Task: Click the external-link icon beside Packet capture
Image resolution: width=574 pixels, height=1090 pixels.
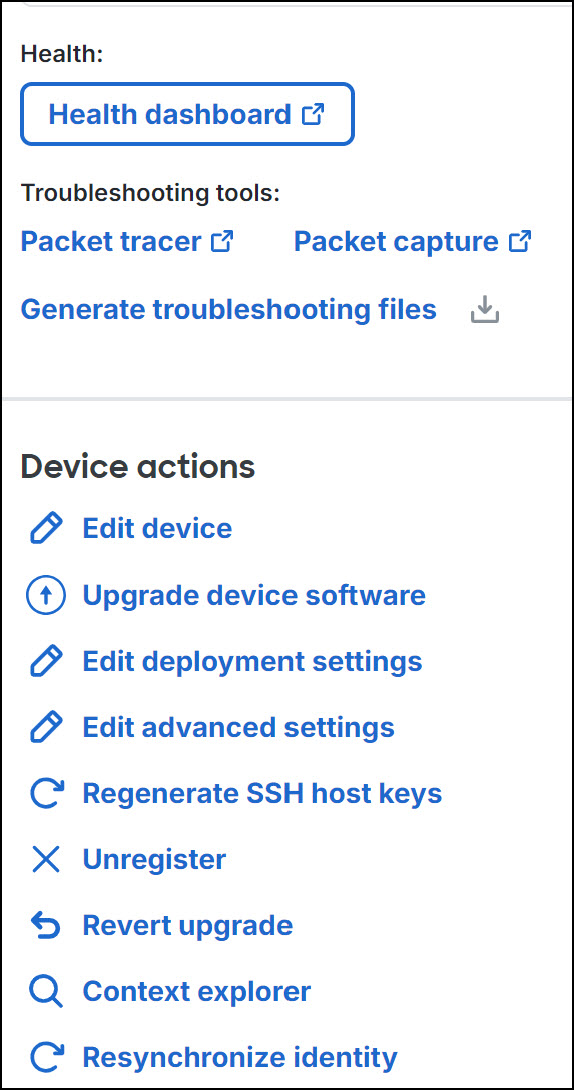Action: click(x=520, y=241)
